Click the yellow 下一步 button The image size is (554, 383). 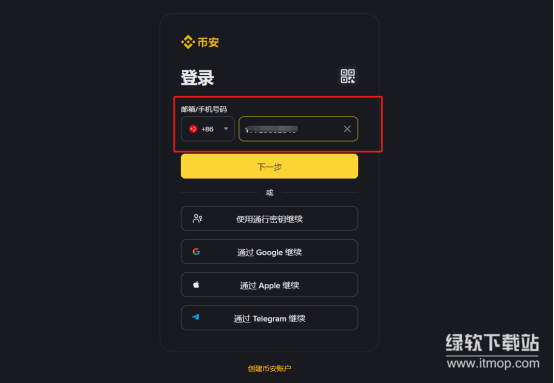click(x=269, y=166)
